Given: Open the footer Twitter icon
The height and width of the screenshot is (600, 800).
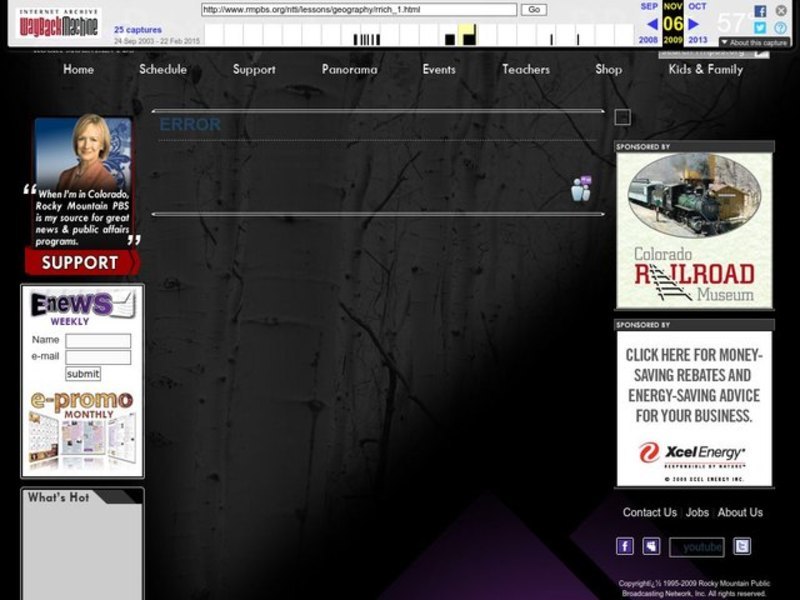Looking at the screenshot, I should 741,546.
